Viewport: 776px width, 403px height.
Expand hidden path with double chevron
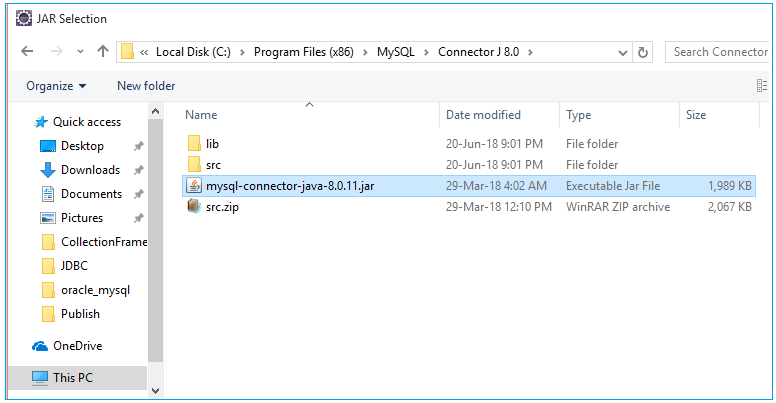click(x=144, y=52)
